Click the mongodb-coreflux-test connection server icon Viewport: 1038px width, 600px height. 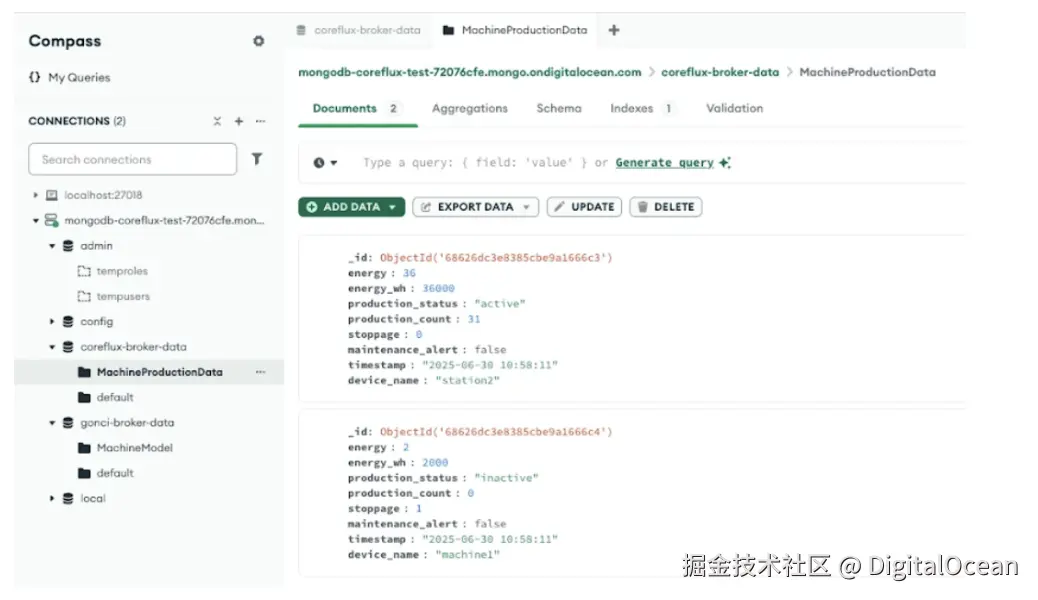pos(51,221)
